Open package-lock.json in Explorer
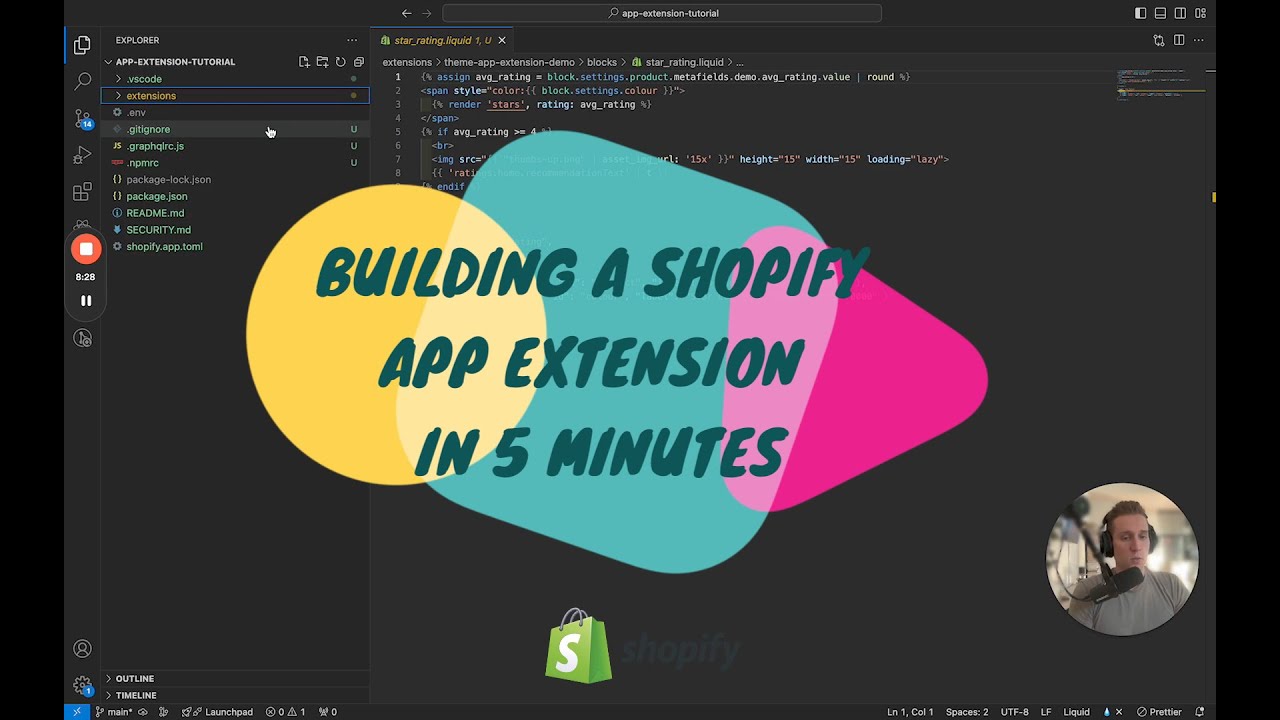1280x720 pixels. [235, 180]
